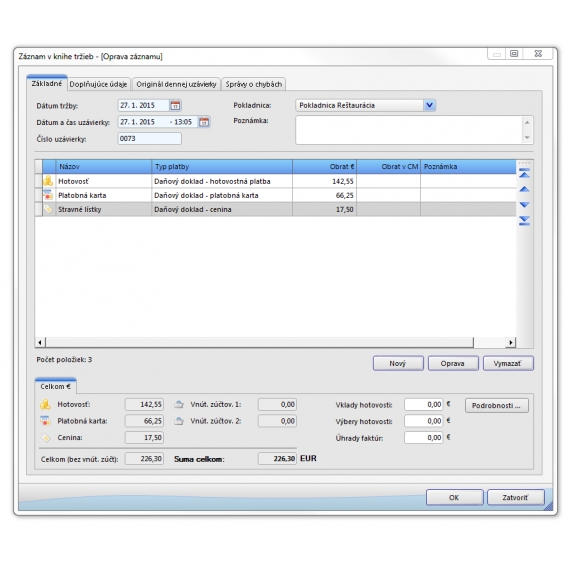Click the Nový button
This screenshot has width=568, height=568.
(398, 363)
